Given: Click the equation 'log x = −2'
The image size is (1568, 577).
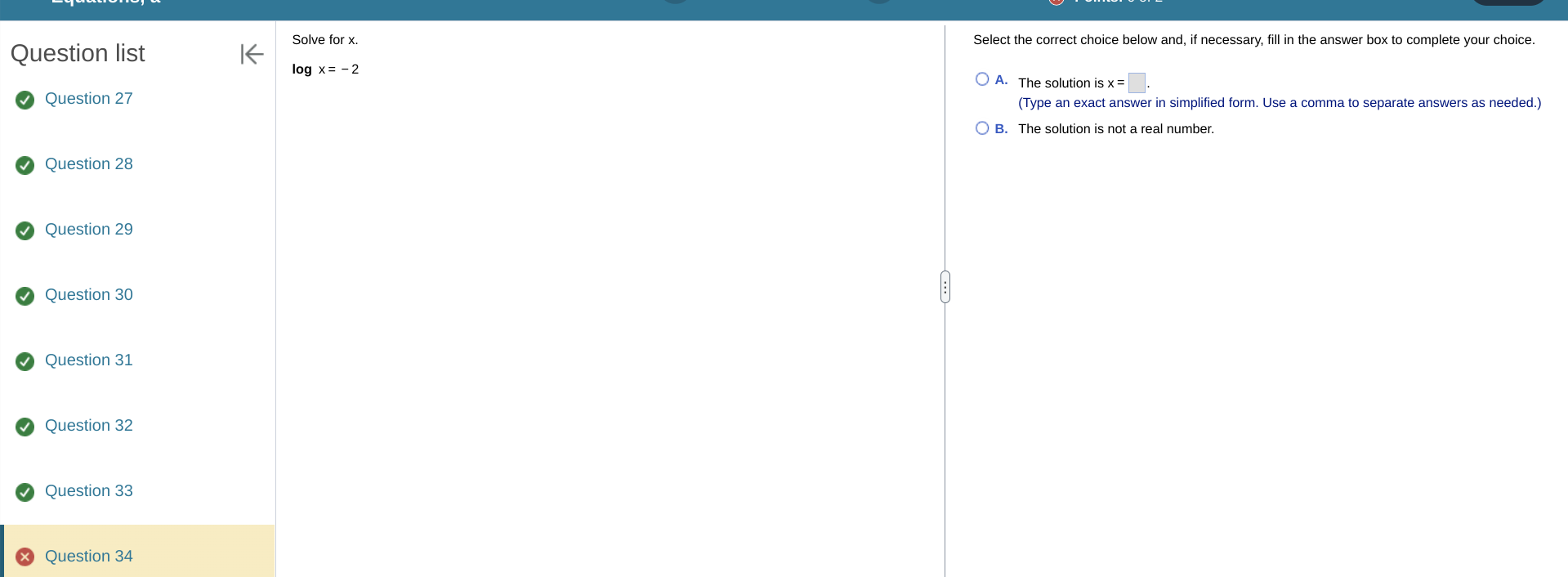Looking at the screenshot, I should pos(325,69).
